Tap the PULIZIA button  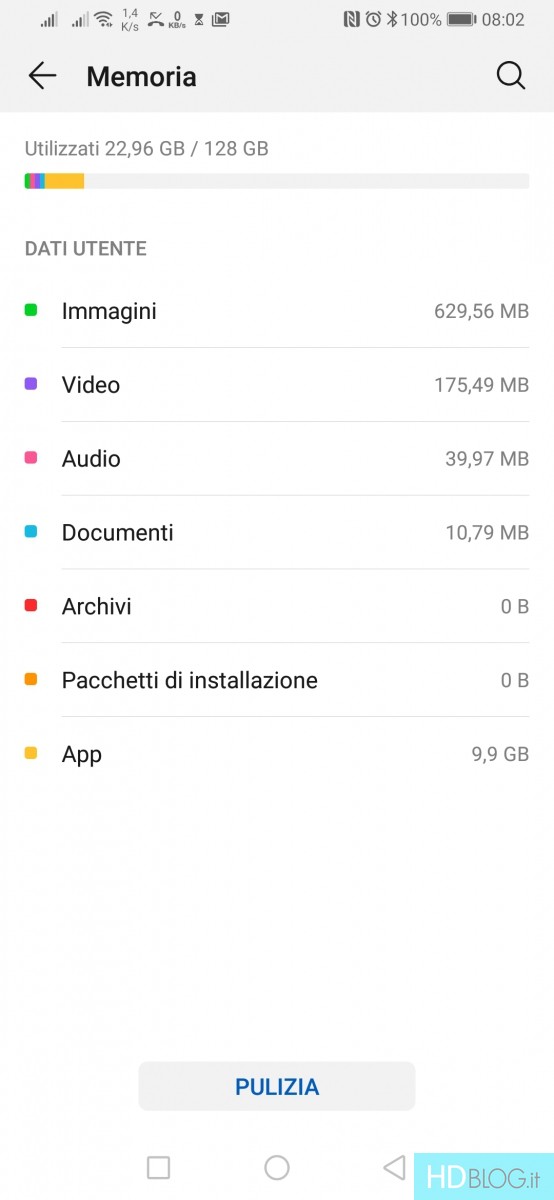[277, 1087]
